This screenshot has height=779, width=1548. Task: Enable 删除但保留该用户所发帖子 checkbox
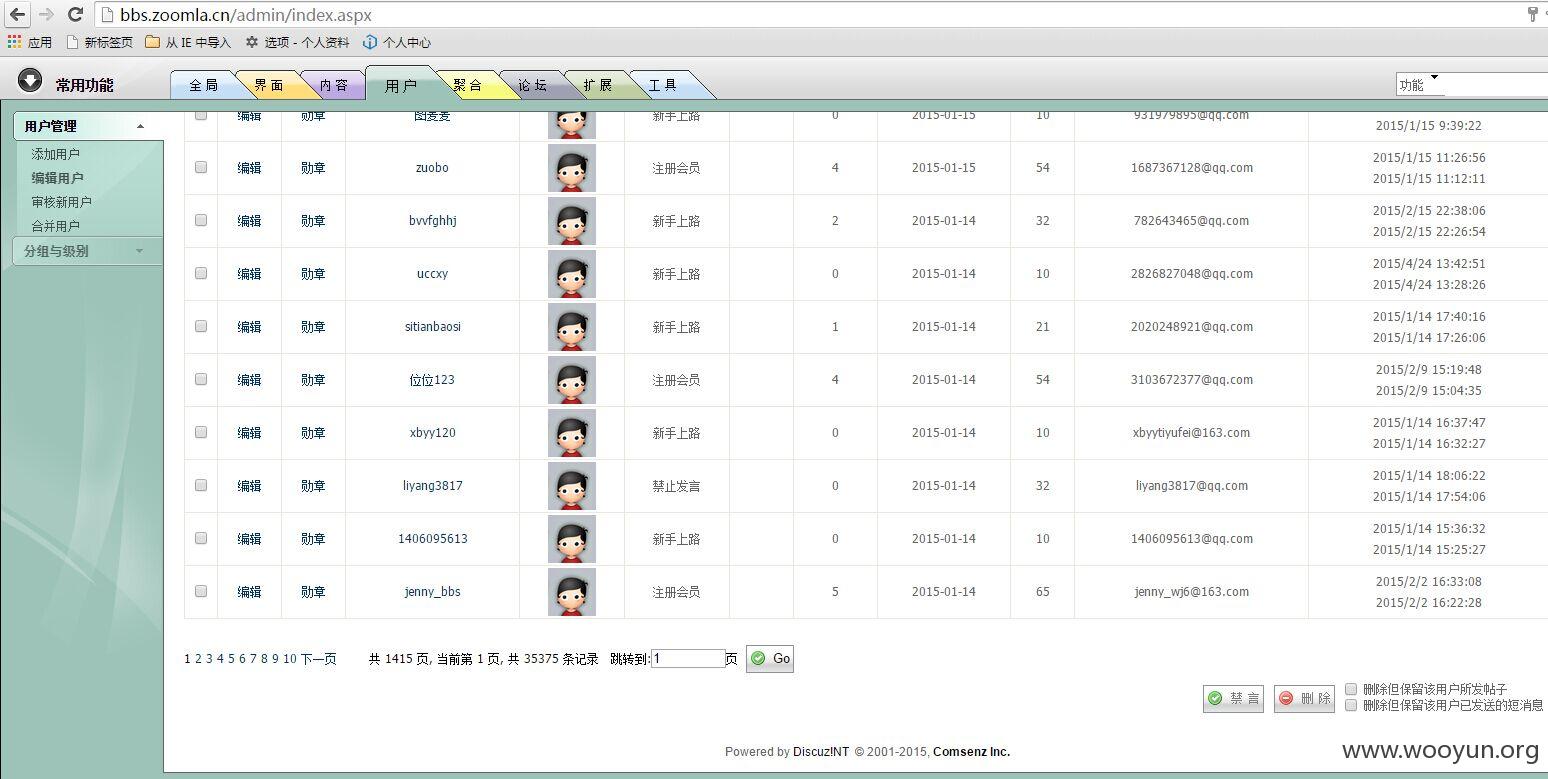click(x=1351, y=689)
